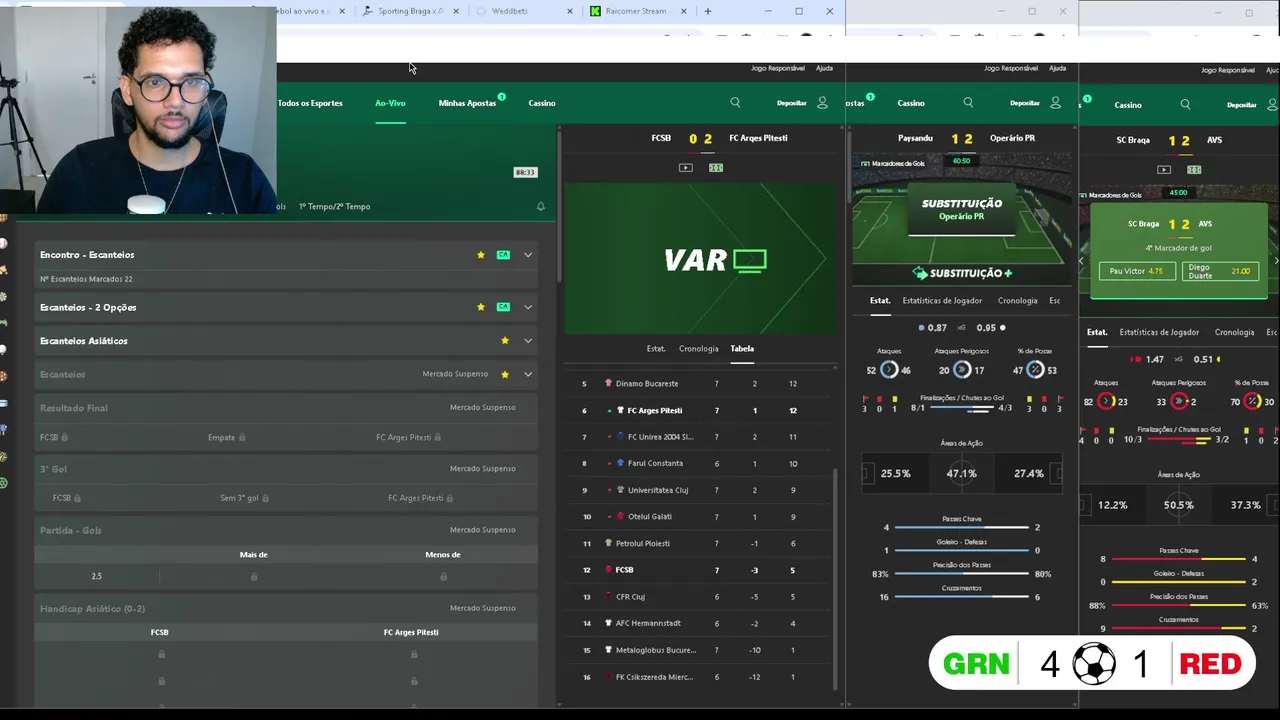Unfavorite Encontro - Escanteios star
1280x720 pixels.
pyautogui.click(x=481, y=255)
